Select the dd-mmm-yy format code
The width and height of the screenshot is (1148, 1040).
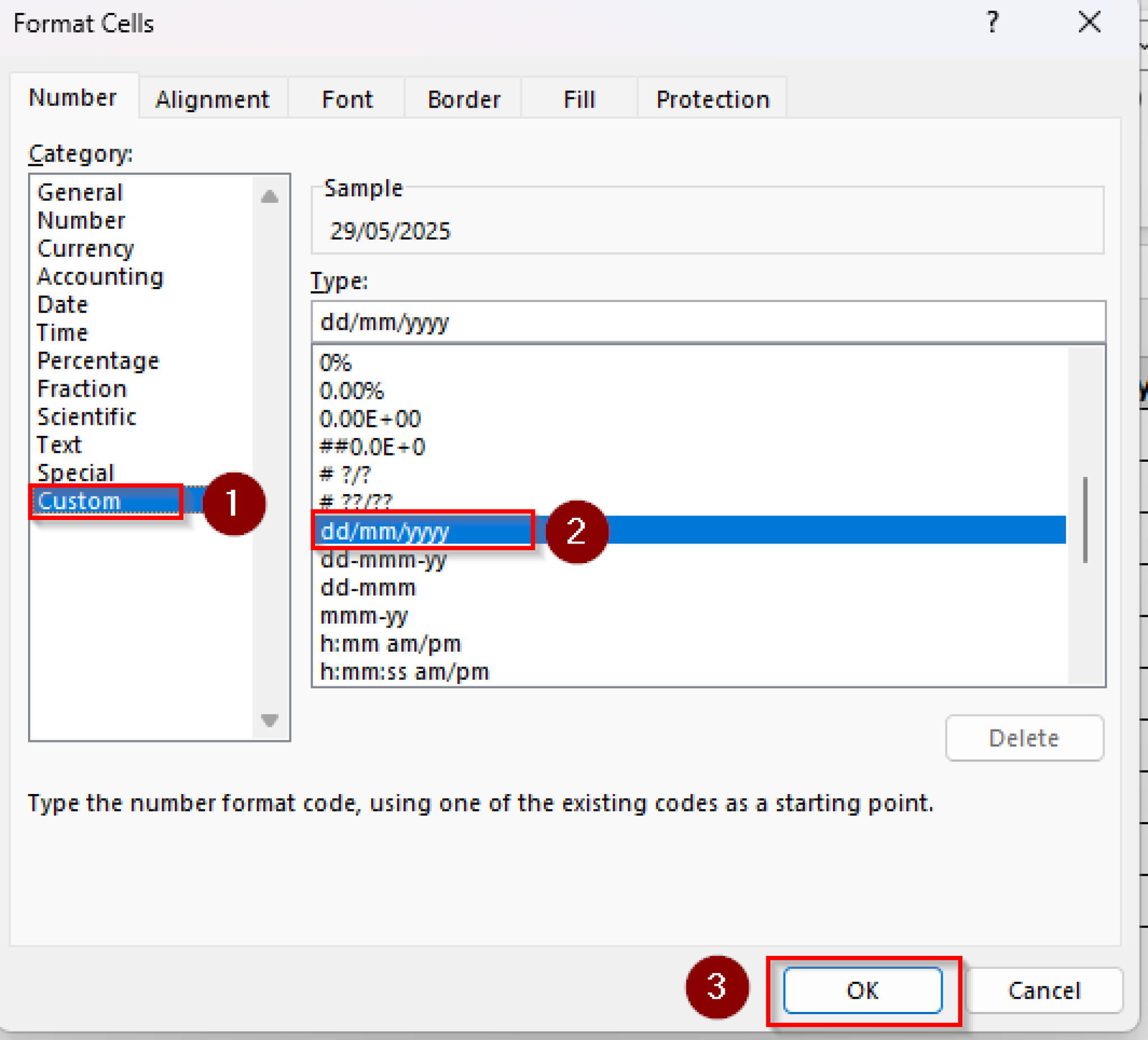[385, 560]
